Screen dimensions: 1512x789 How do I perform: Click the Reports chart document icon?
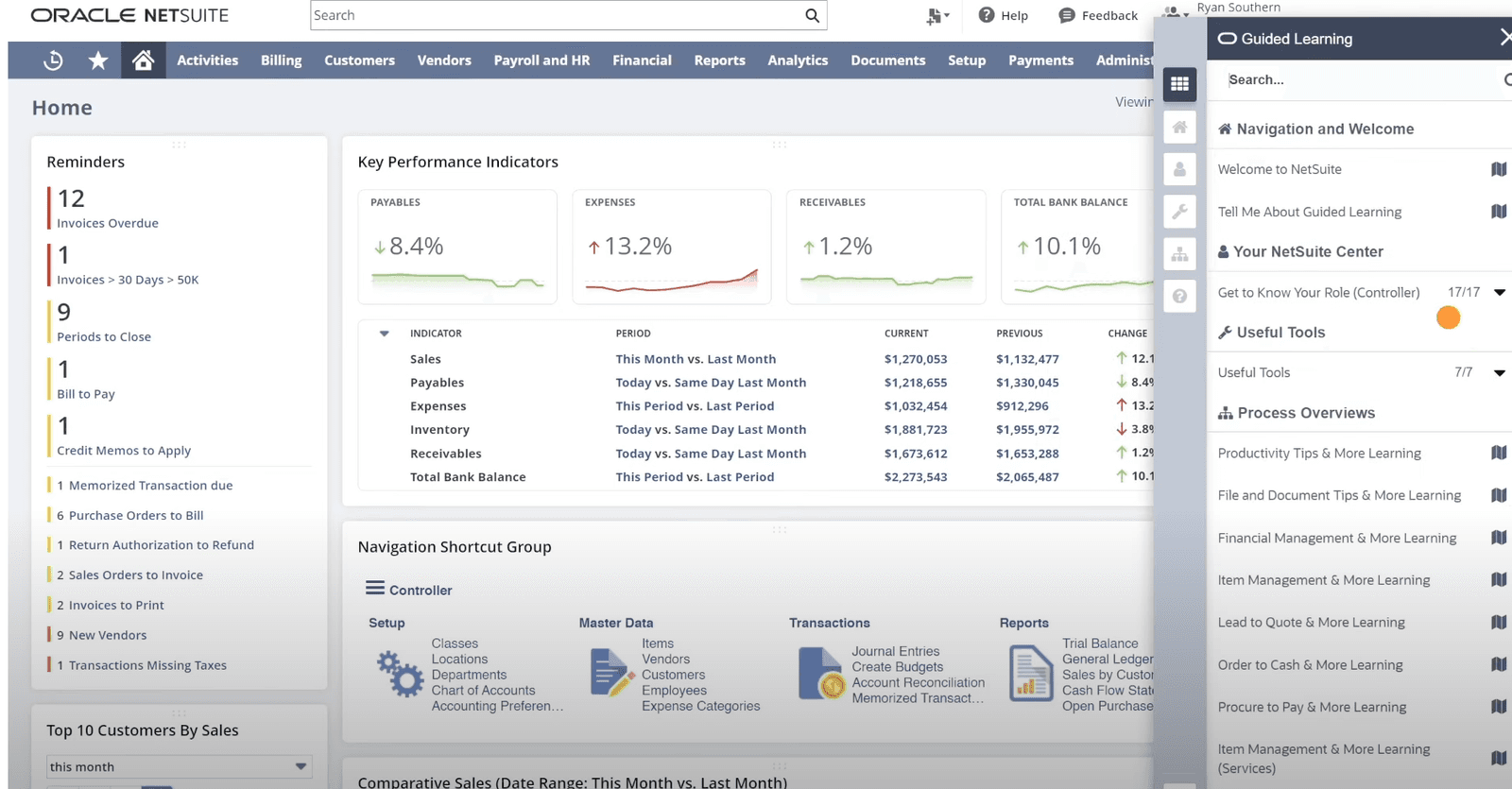click(1031, 673)
